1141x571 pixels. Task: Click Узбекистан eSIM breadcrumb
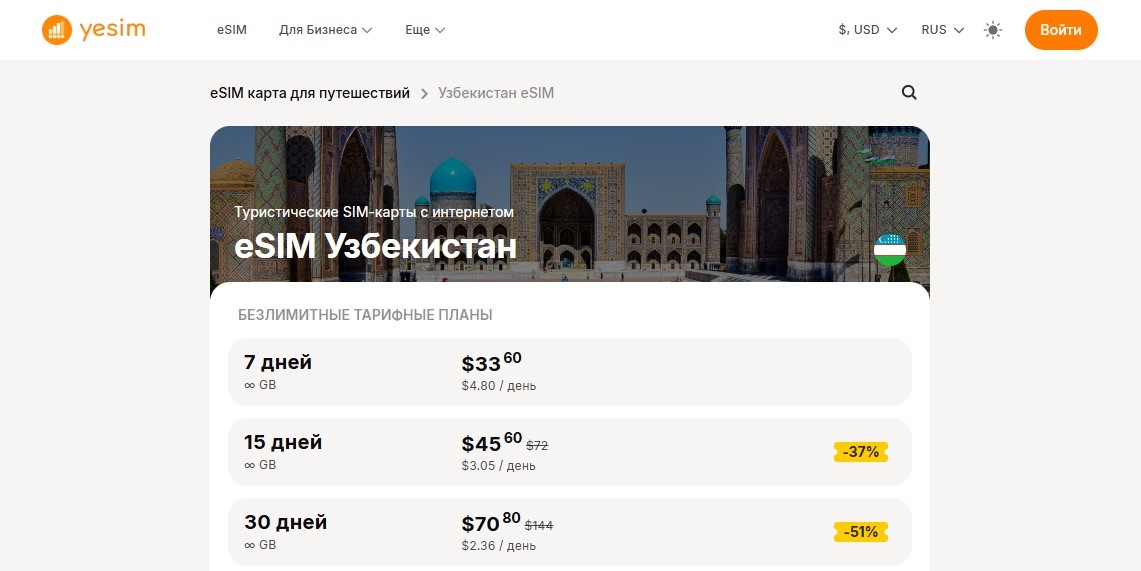click(496, 93)
